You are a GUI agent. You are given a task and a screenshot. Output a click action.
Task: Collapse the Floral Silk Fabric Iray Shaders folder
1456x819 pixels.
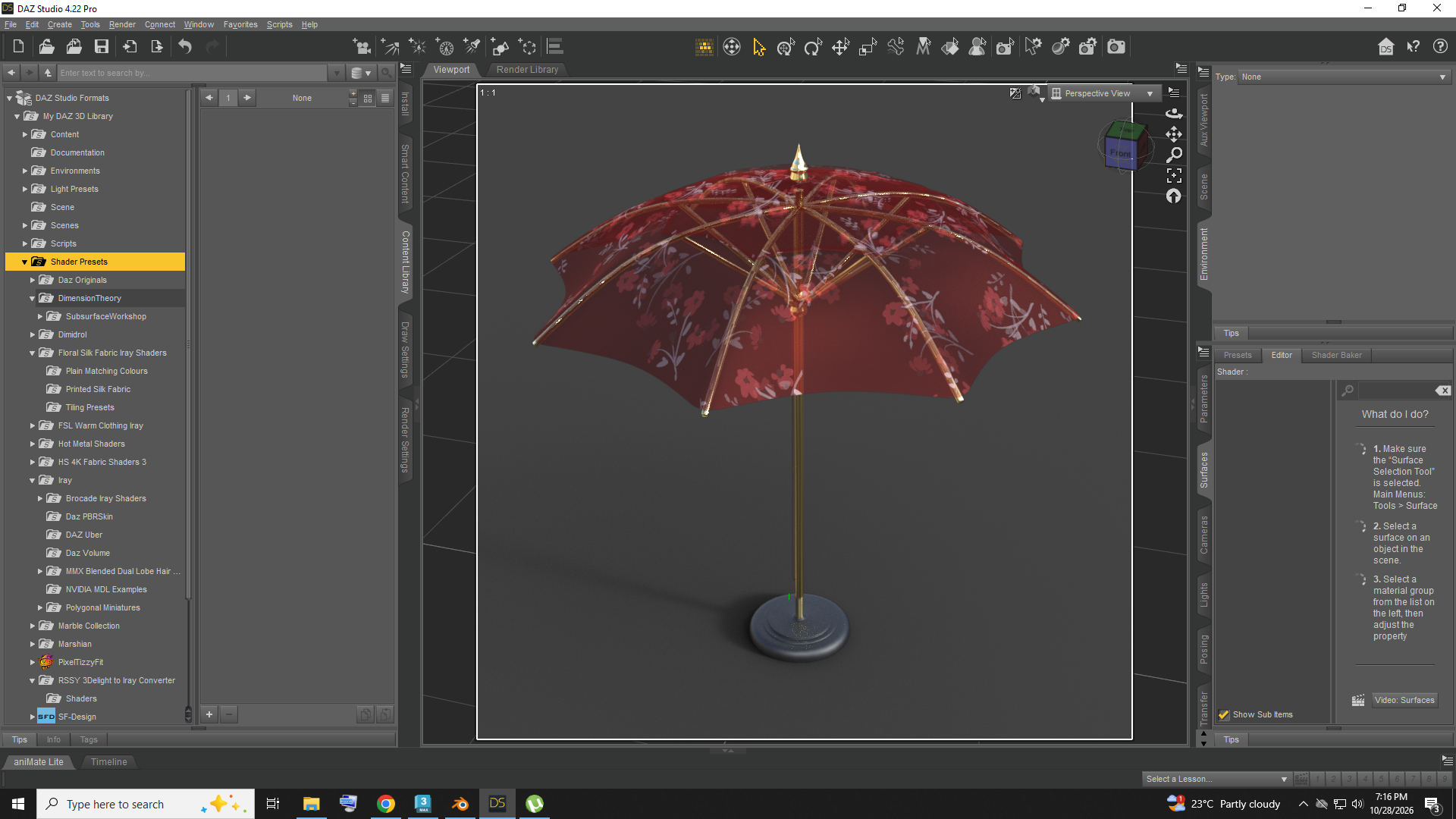pos(33,353)
